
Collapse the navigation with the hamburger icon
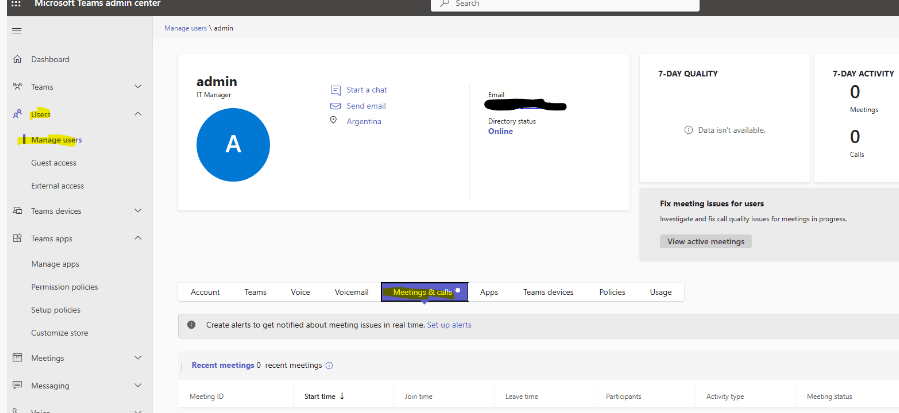[17, 30]
